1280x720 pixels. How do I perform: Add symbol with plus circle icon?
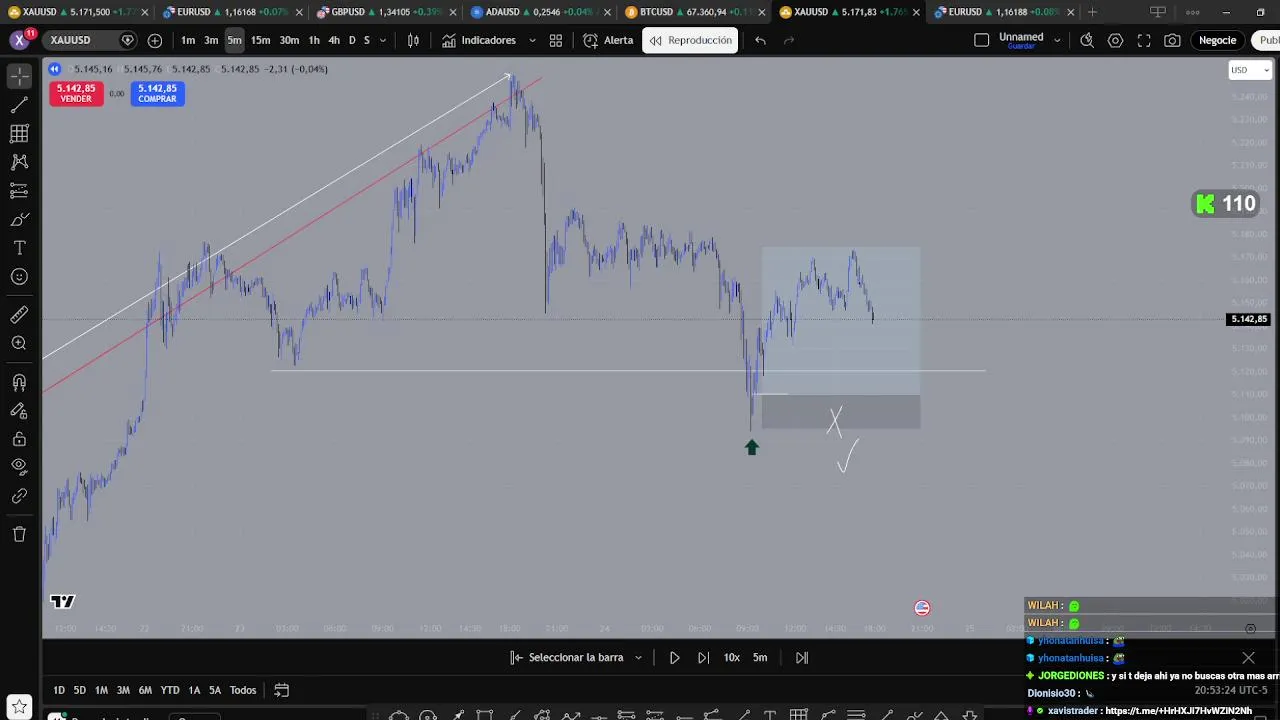tap(154, 40)
